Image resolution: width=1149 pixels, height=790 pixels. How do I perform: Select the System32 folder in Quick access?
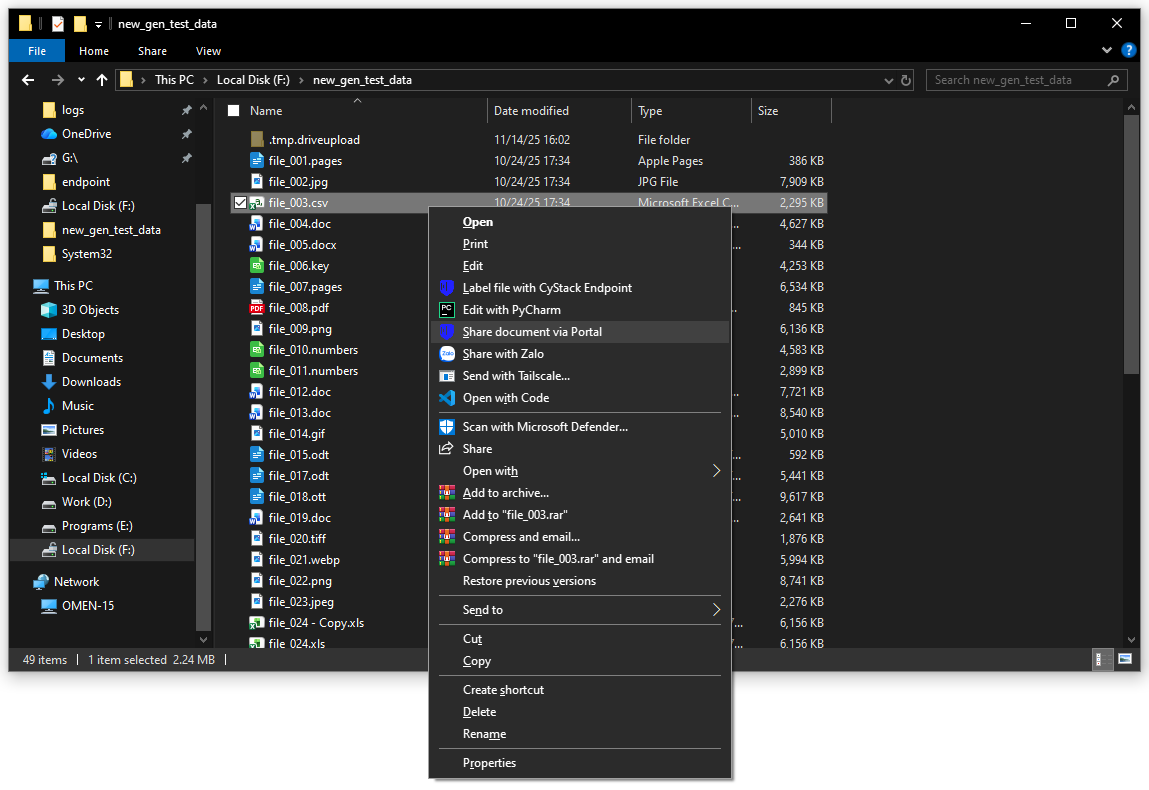(86, 254)
